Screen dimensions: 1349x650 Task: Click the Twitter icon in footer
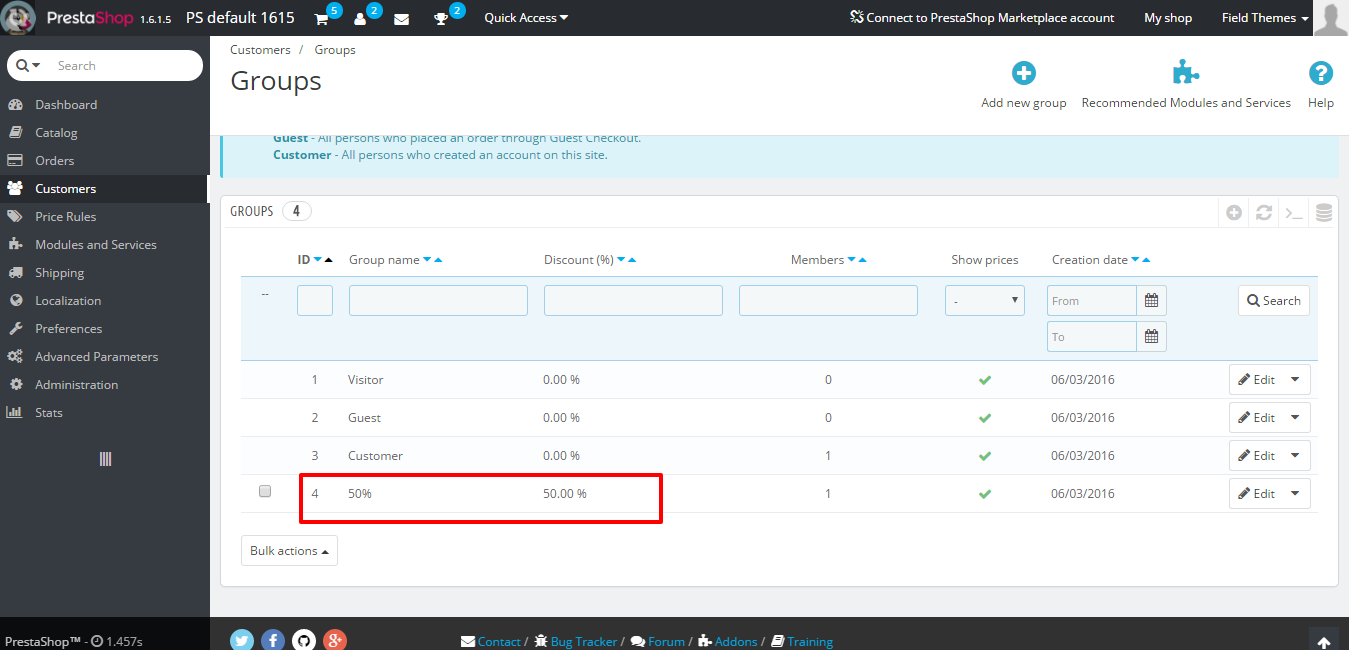(242, 640)
